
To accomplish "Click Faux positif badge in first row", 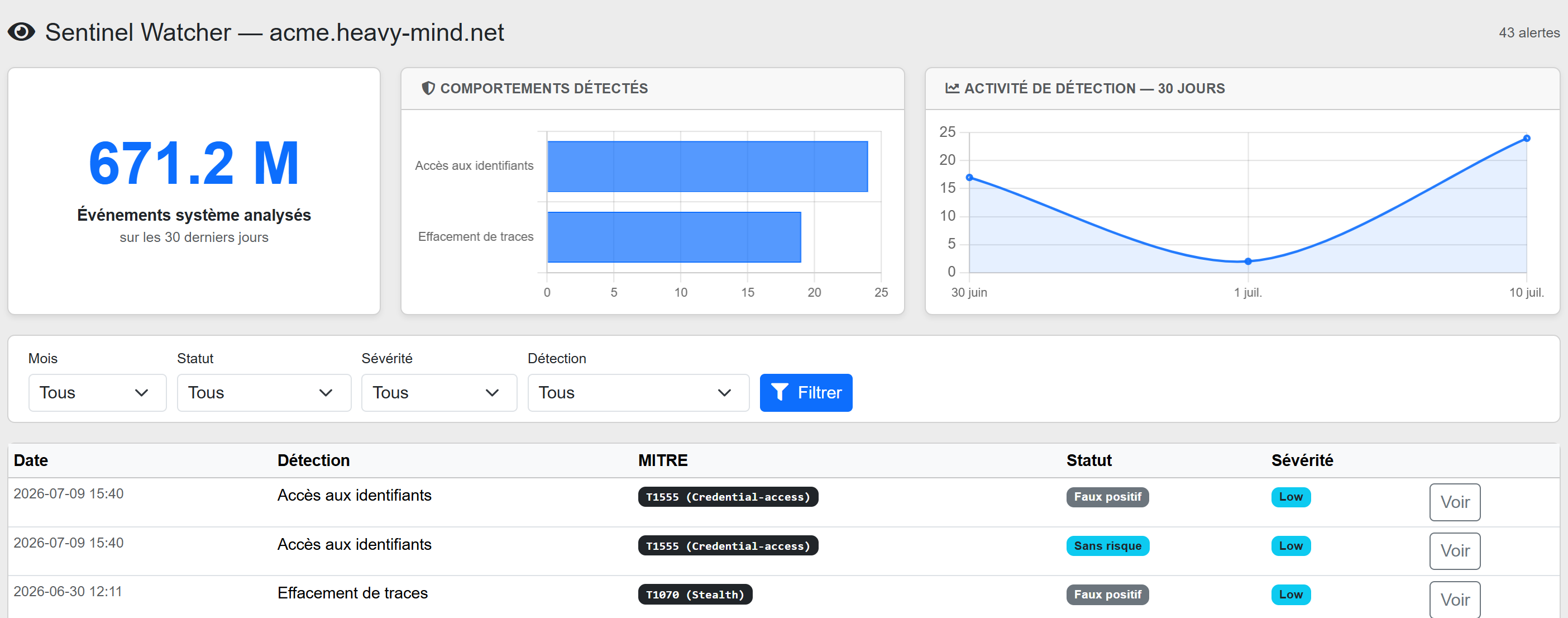I will click(x=1107, y=497).
